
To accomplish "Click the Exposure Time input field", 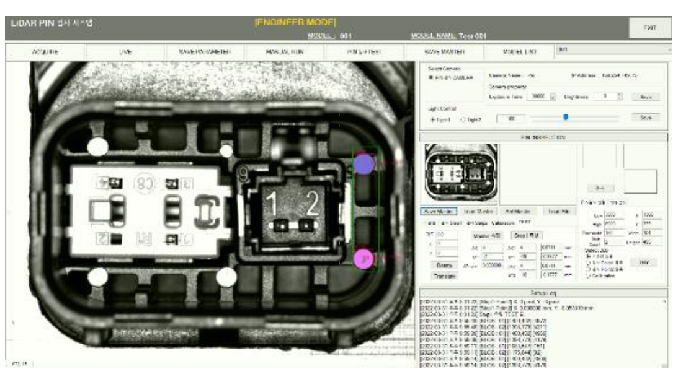I will [538, 96].
